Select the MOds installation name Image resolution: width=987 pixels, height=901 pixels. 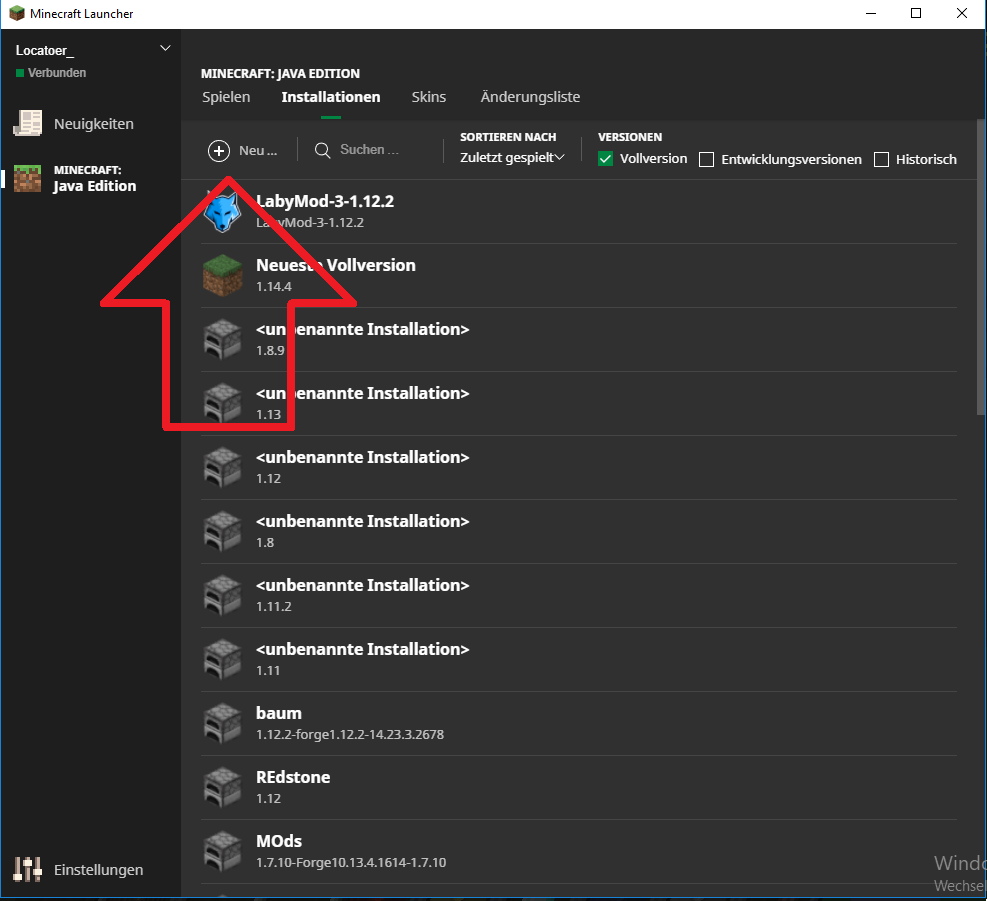[x=279, y=841]
